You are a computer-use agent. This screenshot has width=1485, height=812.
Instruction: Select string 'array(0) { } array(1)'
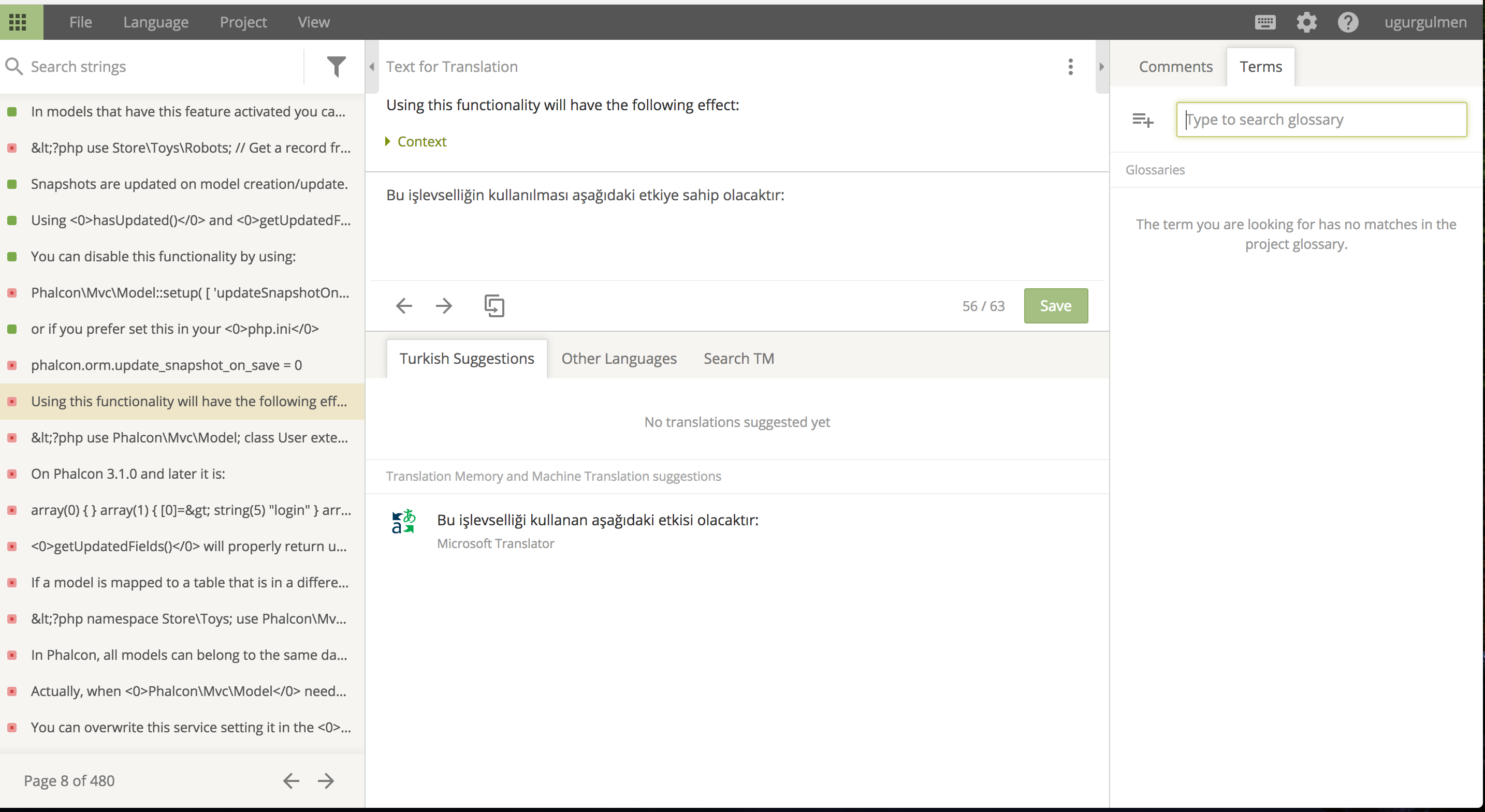182,510
